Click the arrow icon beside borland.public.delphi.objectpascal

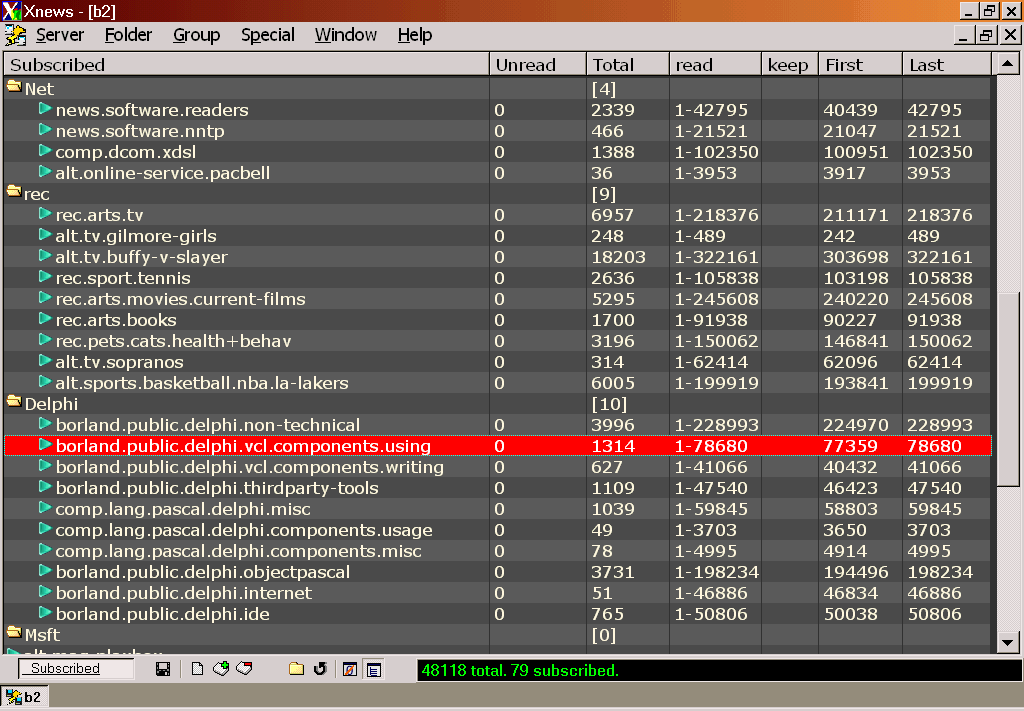(x=45, y=571)
